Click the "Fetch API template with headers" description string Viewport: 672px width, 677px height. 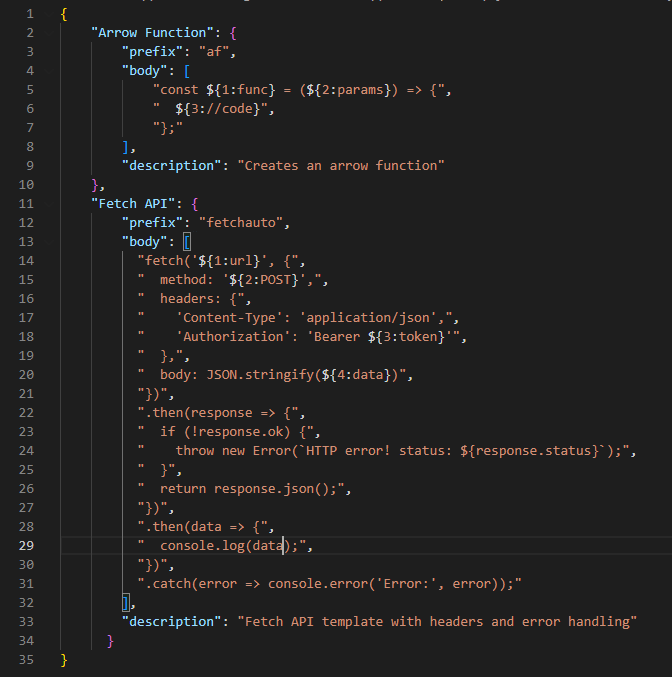(437, 622)
